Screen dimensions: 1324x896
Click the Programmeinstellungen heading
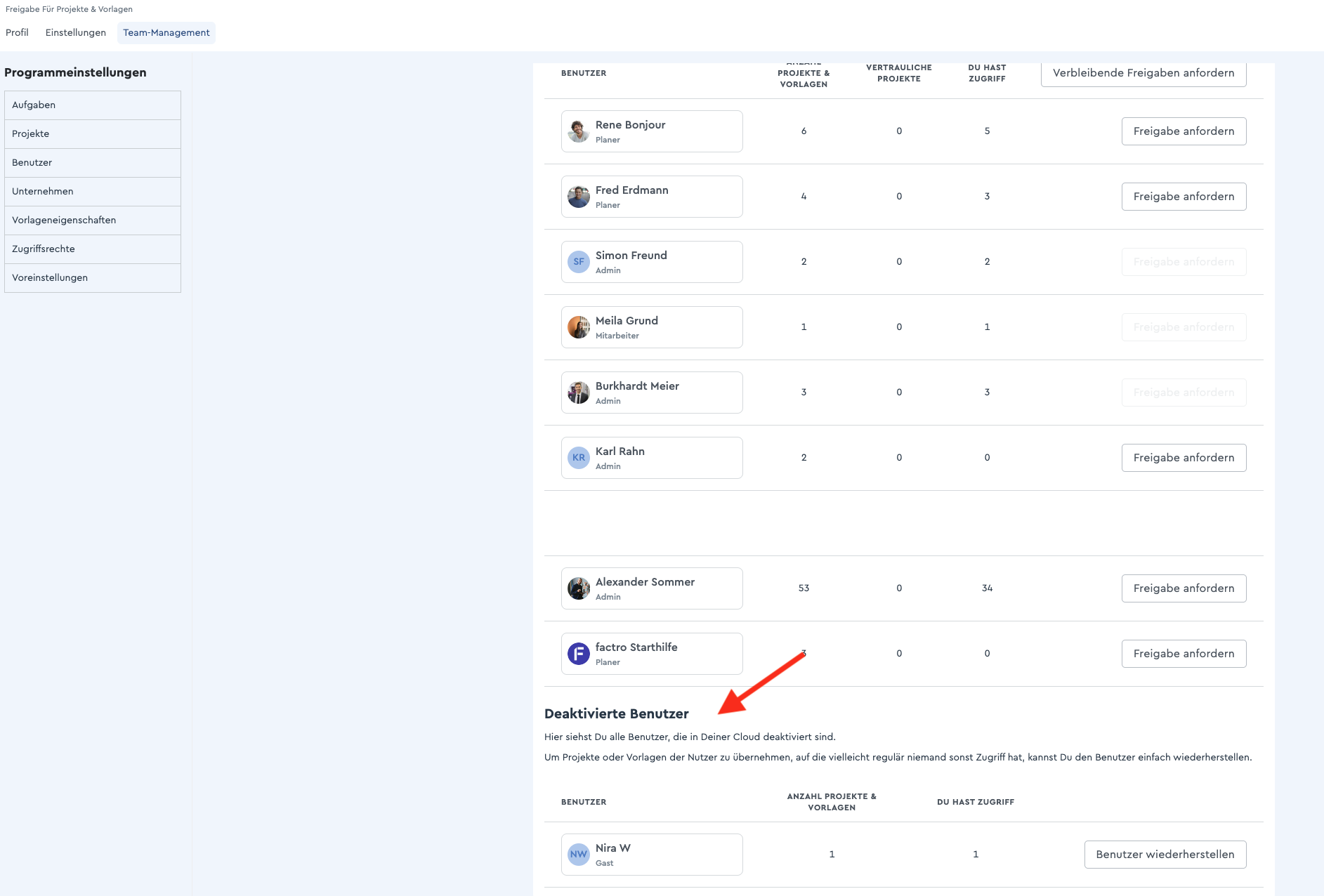[x=75, y=72]
